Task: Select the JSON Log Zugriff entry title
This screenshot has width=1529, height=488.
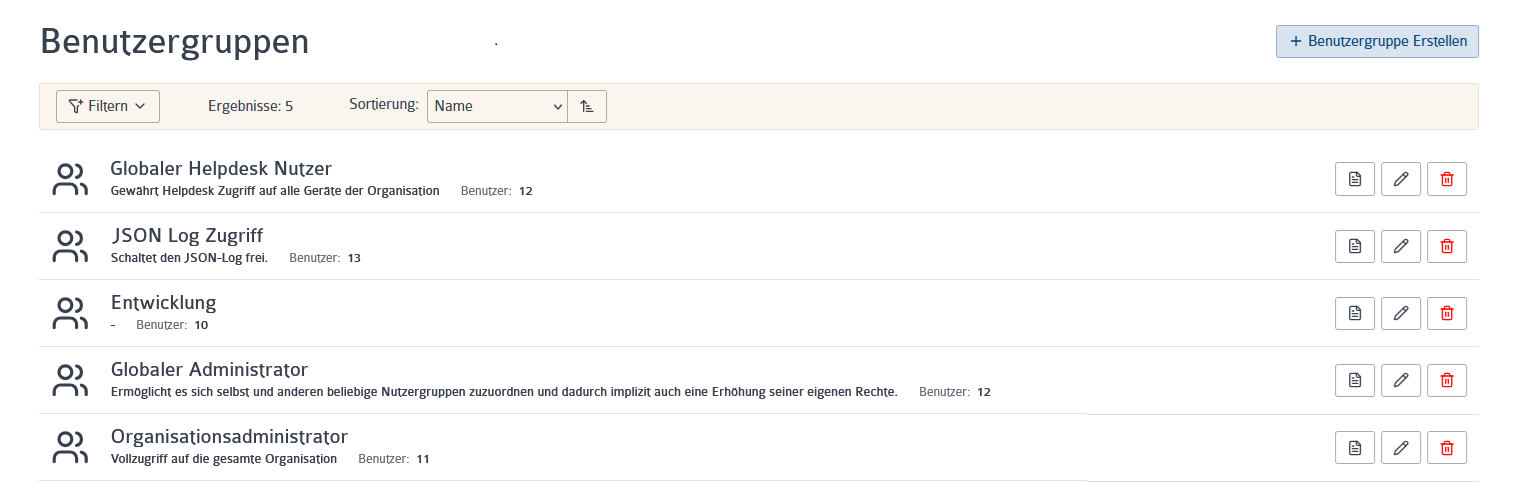Action: pos(187,235)
